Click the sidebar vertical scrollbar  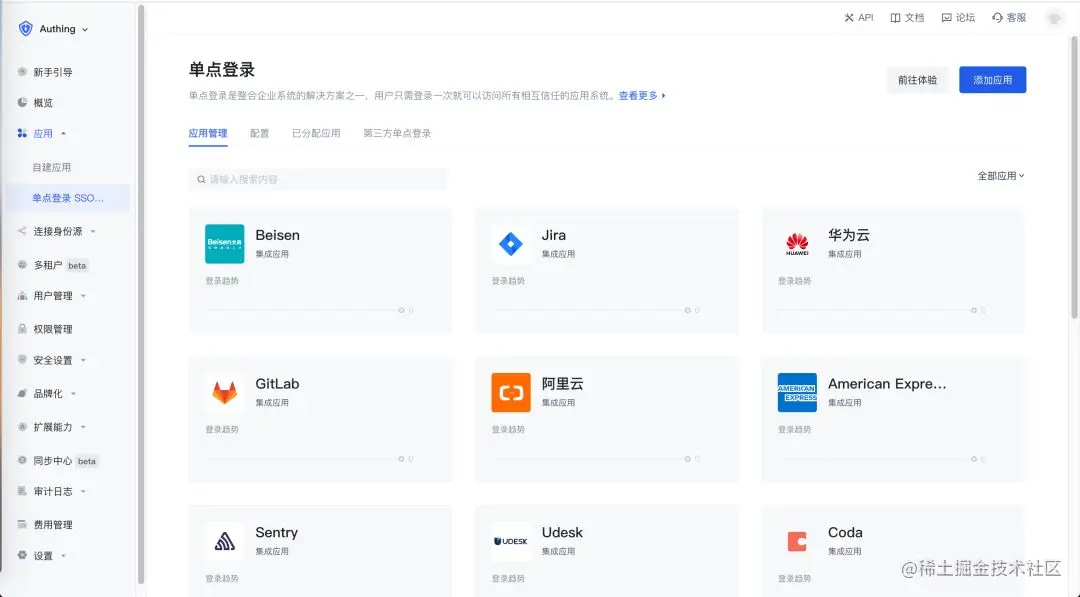click(141, 295)
